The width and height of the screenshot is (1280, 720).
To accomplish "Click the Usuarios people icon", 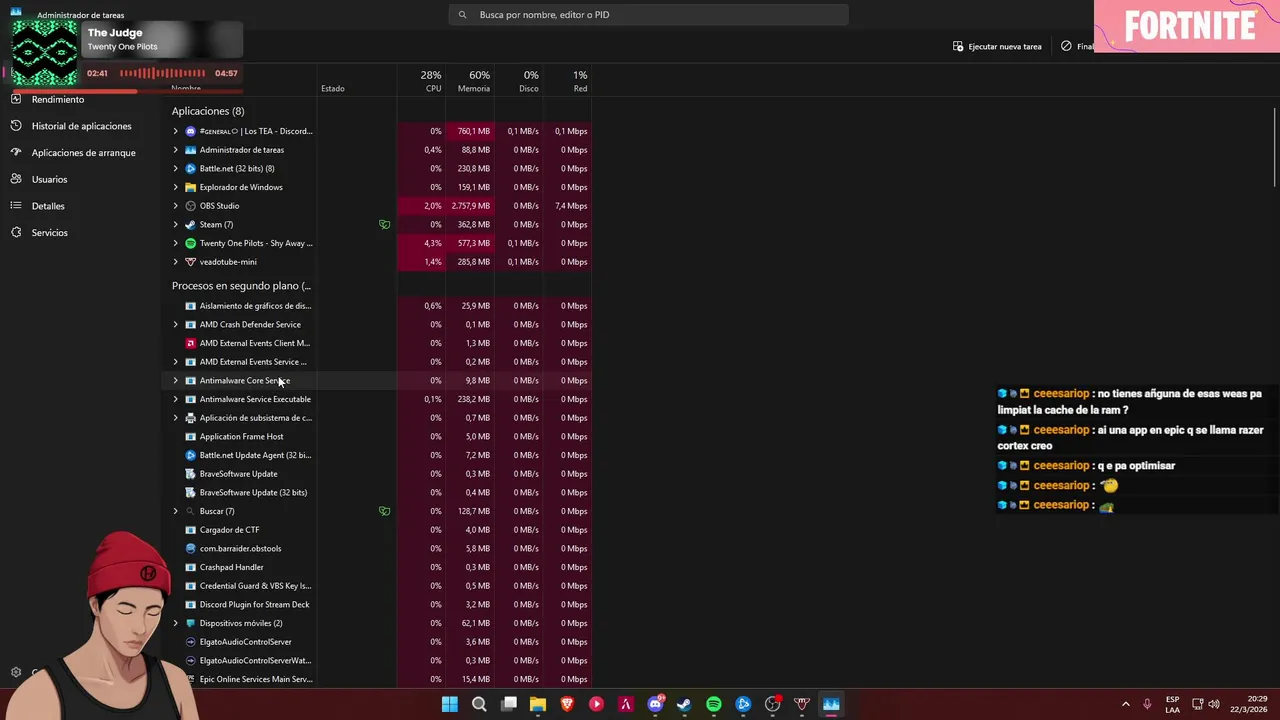I will pyautogui.click(x=16, y=179).
